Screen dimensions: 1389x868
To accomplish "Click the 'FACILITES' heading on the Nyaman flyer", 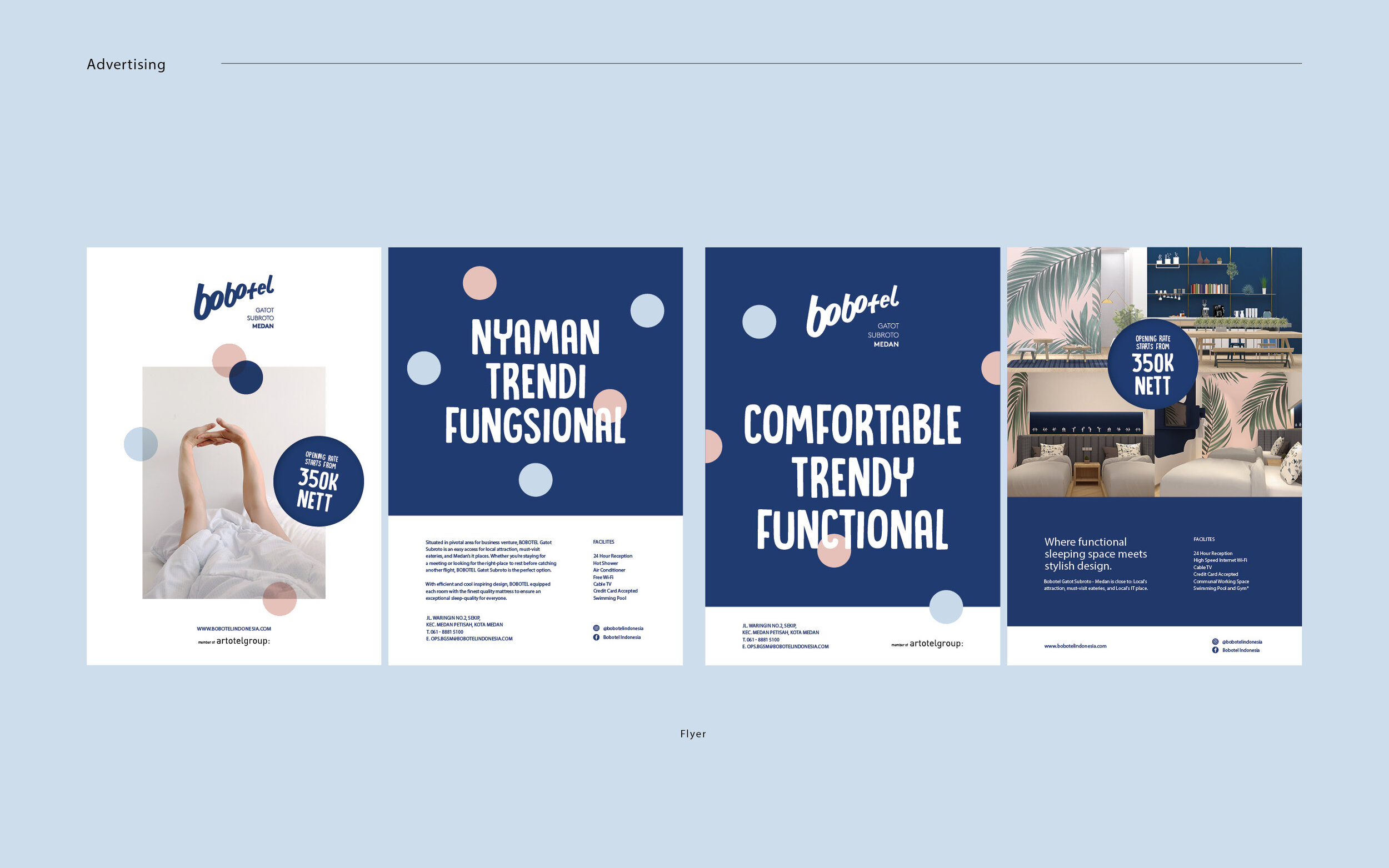I will point(603,542).
